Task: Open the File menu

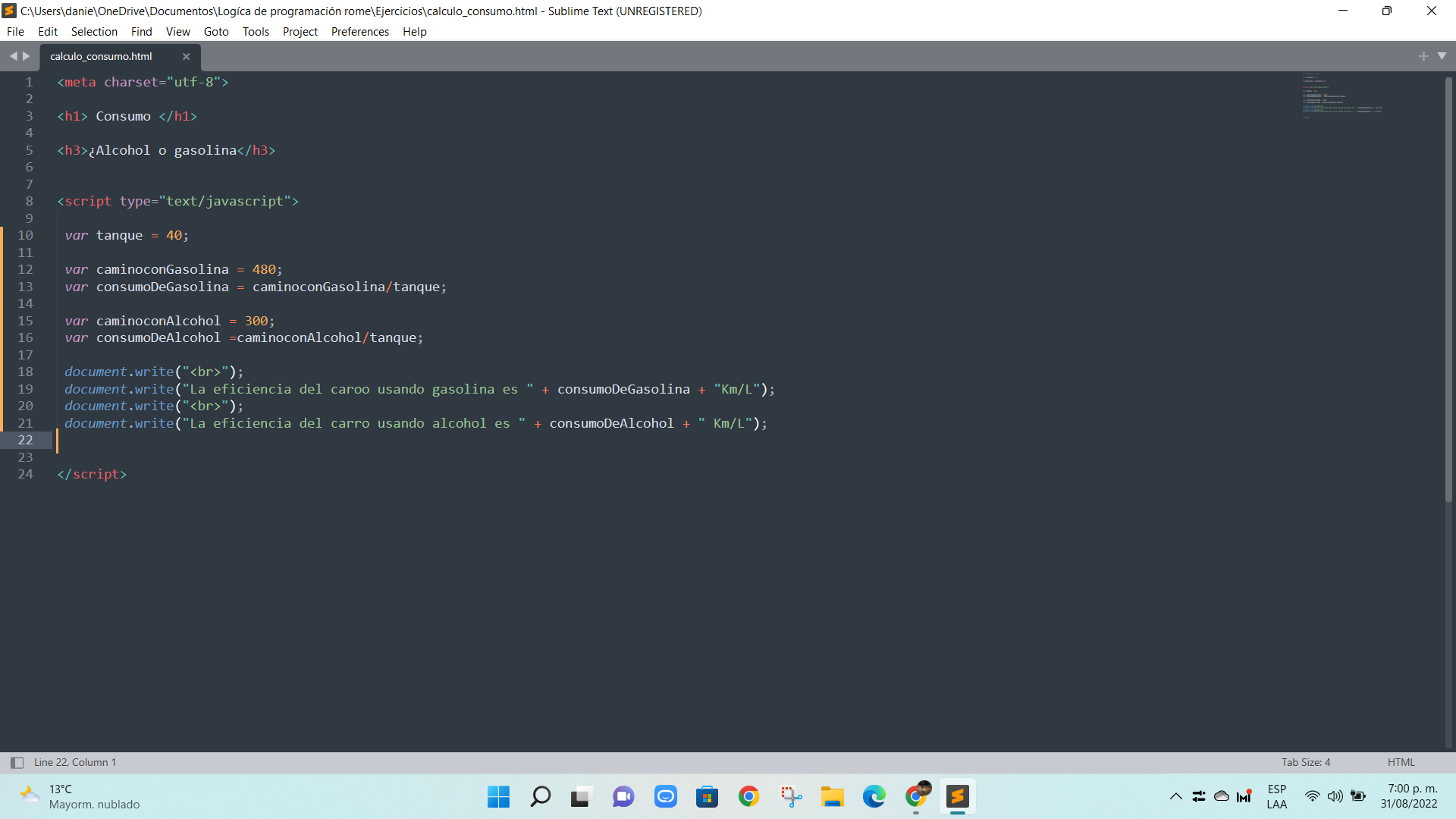Action: pos(15,32)
